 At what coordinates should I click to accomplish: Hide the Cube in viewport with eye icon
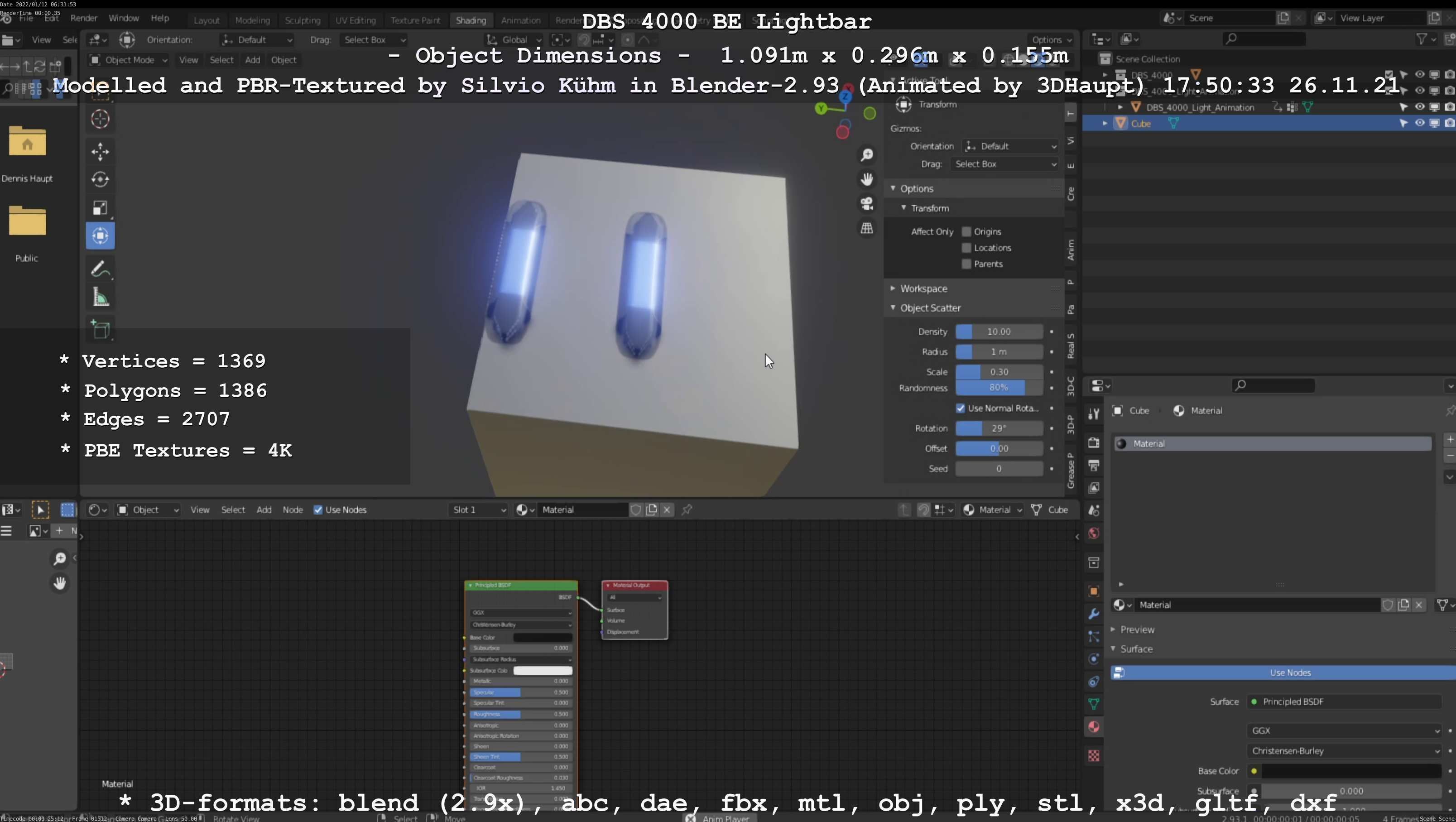point(1419,123)
